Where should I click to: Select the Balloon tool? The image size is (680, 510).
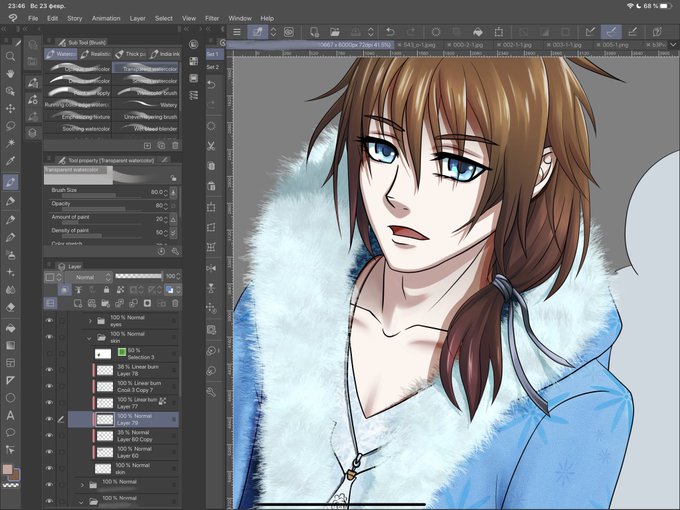click(x=10, y=432)
